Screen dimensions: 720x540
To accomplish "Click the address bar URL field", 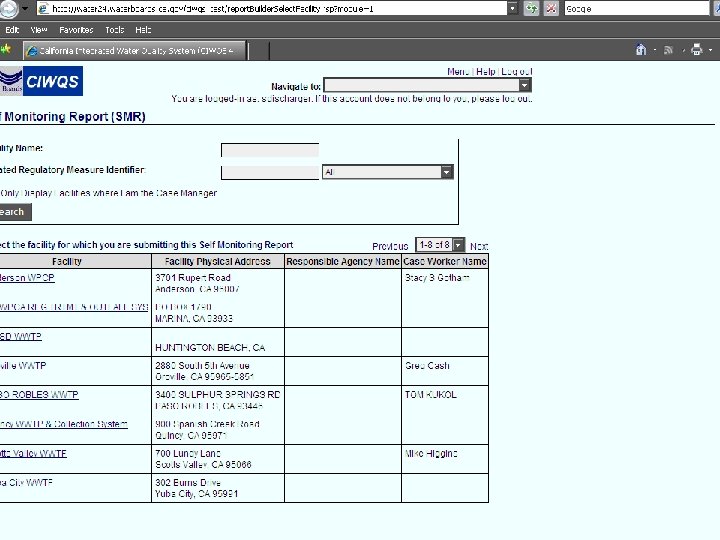I will tap(272, 8).
